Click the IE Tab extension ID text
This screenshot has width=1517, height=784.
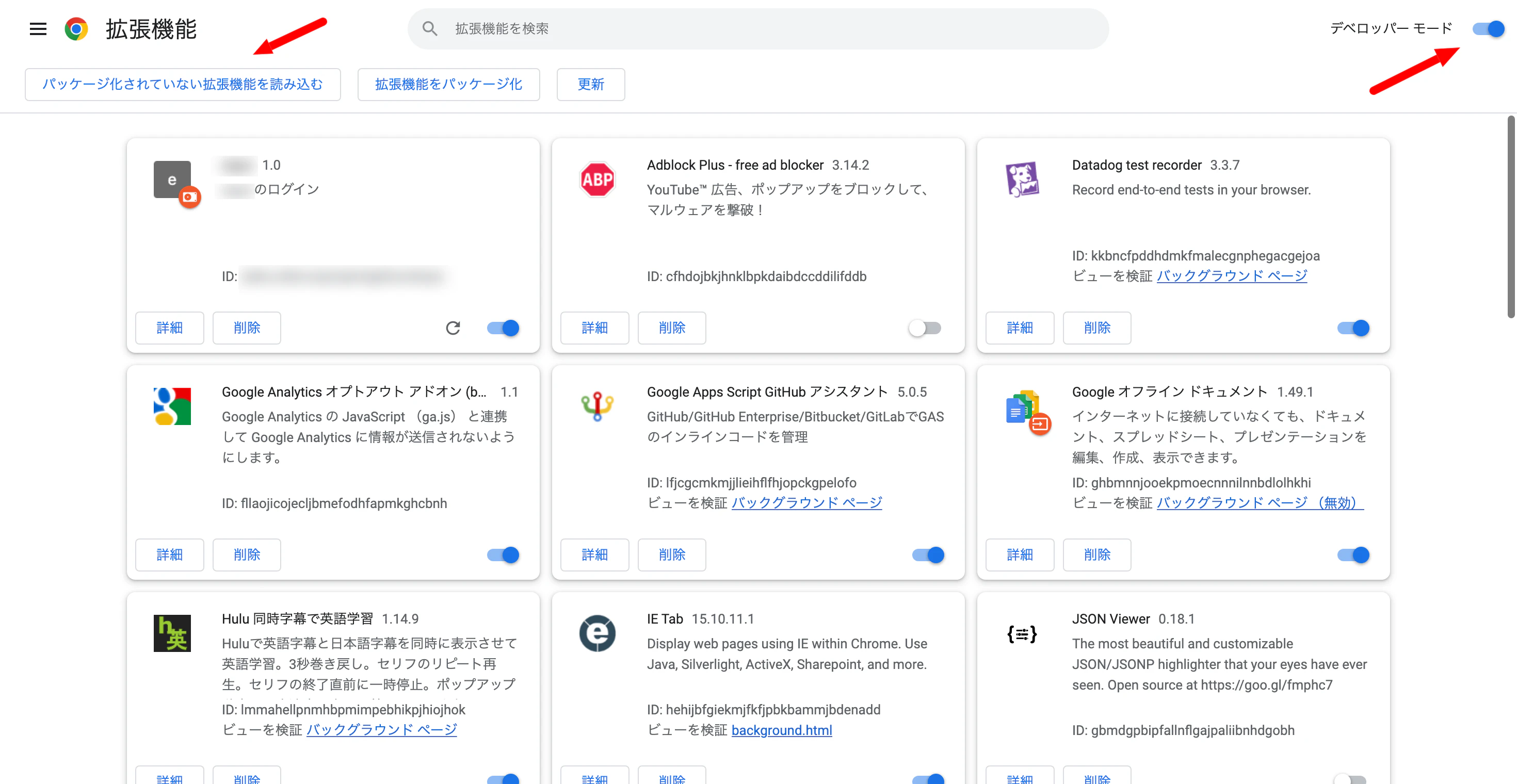point(764,710)
